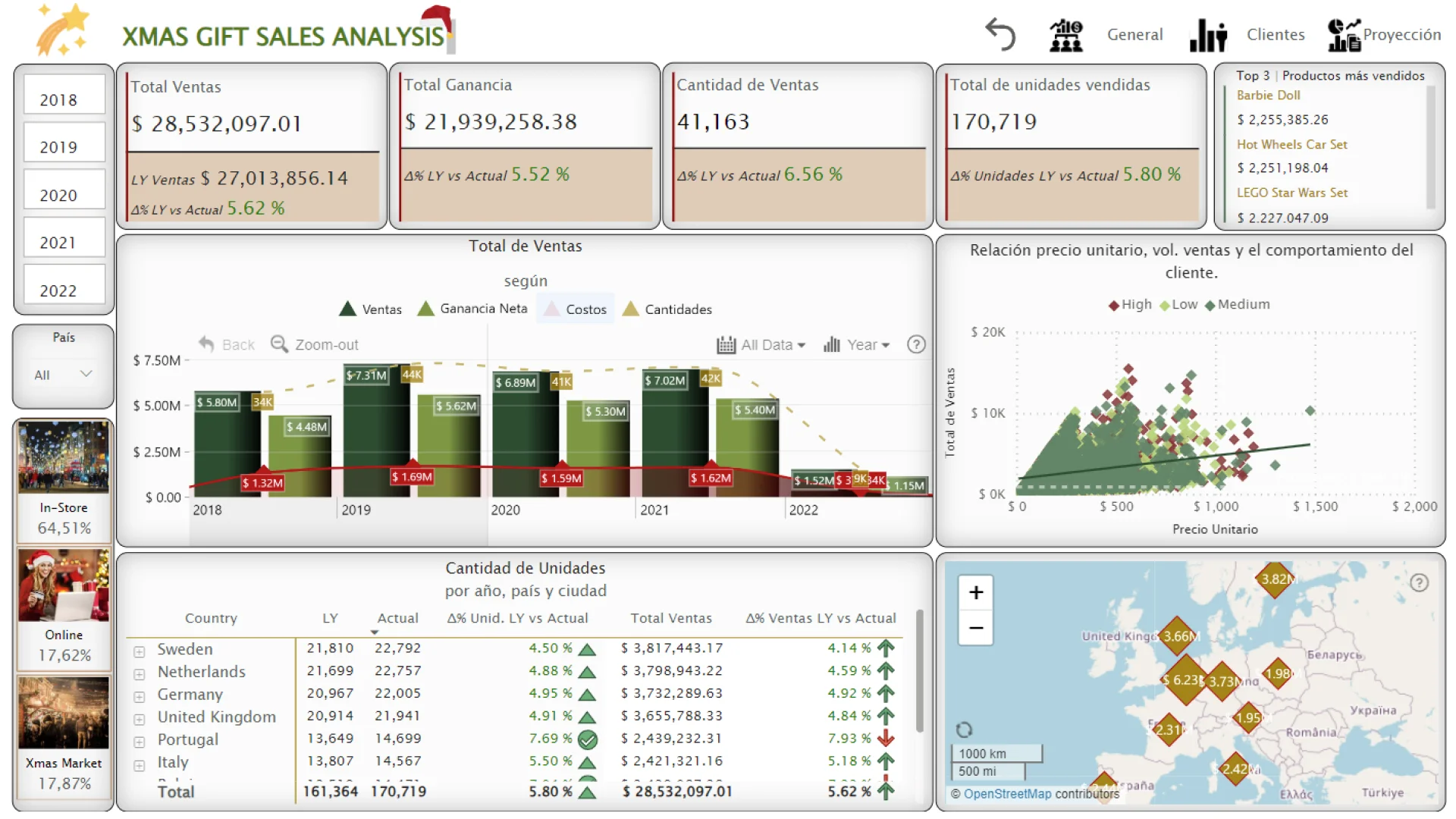Toggle Cantidades series in legend

[x=667, y=309]
